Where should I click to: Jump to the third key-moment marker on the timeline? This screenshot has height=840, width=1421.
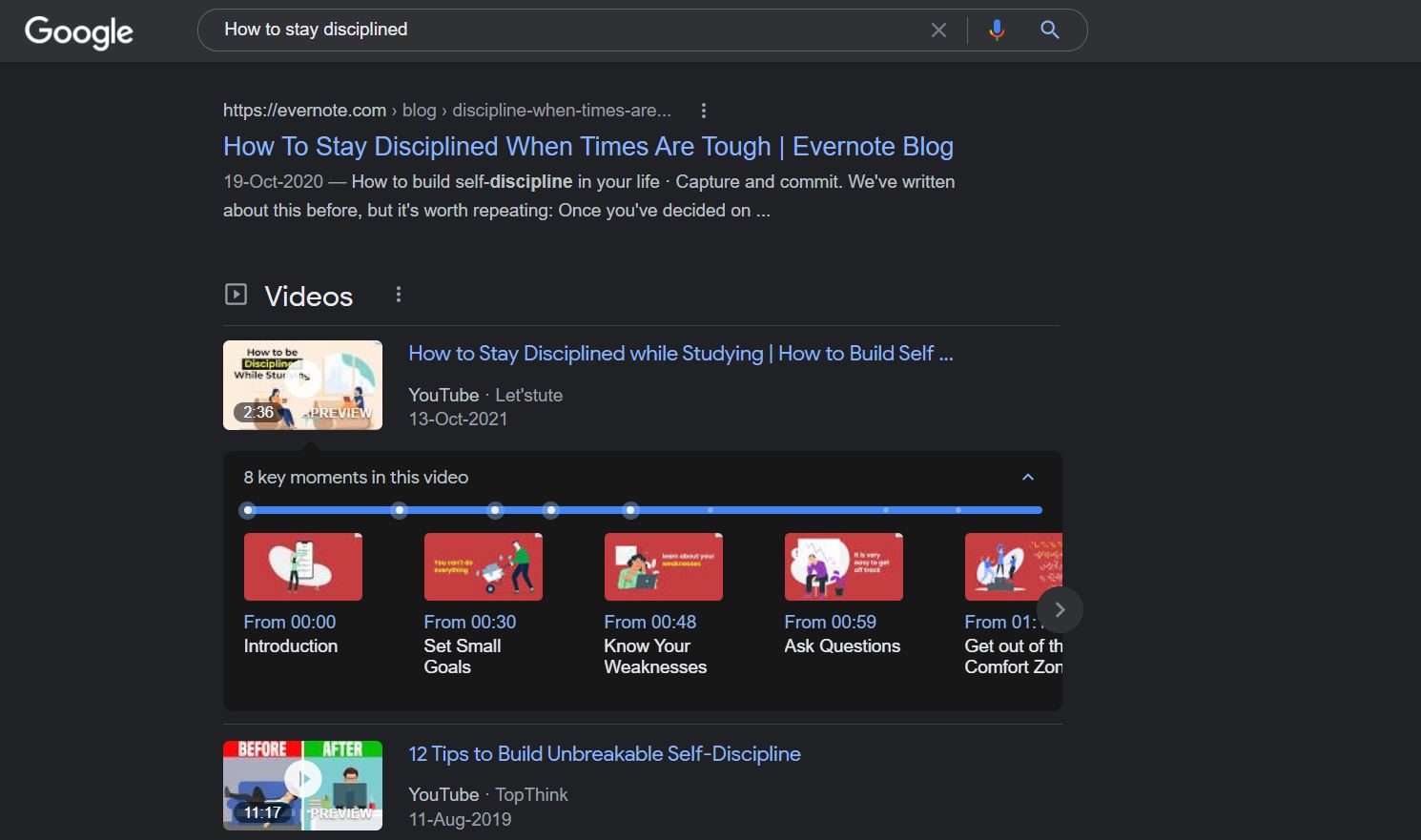[495, 510]
